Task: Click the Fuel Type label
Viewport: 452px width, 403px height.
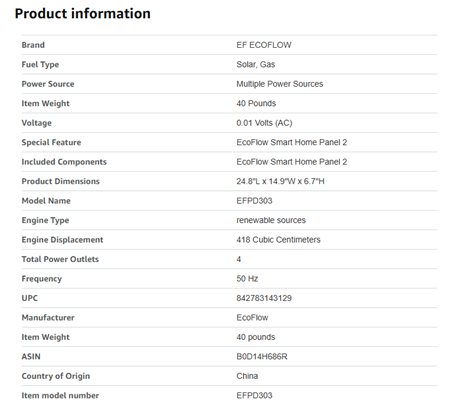Action: point(40,65)
